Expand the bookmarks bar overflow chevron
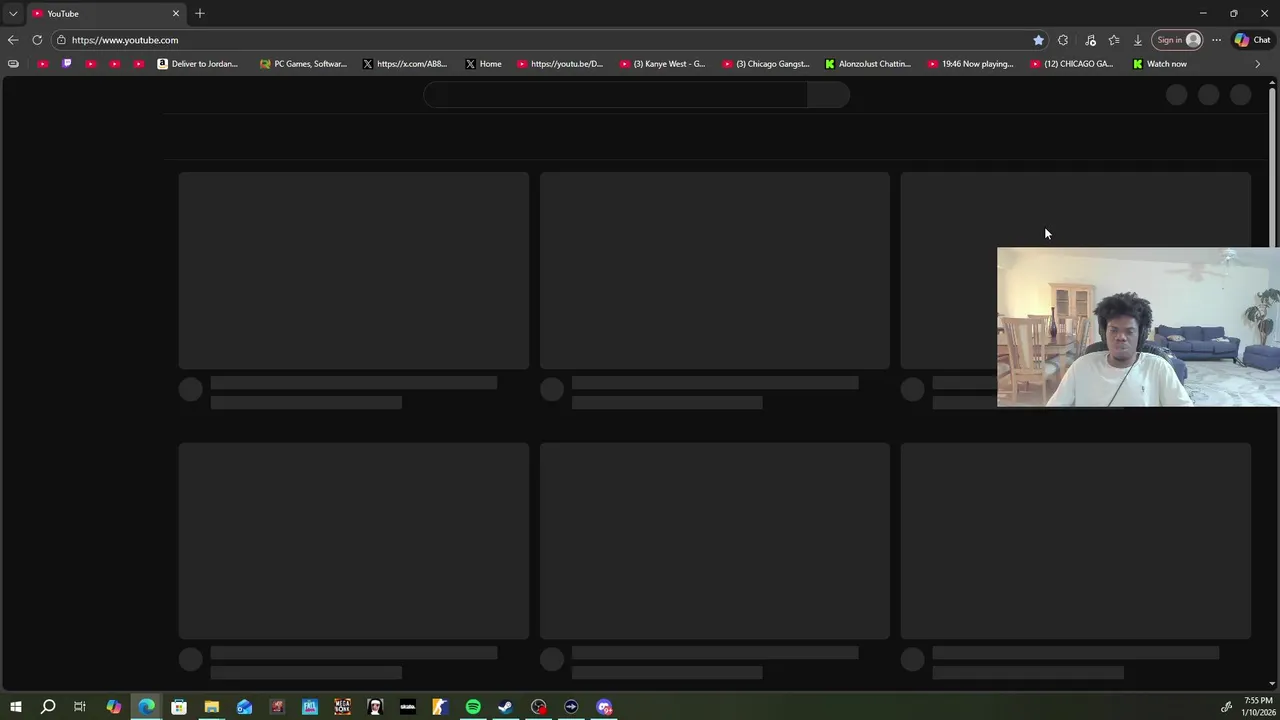 [x=1258, y=64]
